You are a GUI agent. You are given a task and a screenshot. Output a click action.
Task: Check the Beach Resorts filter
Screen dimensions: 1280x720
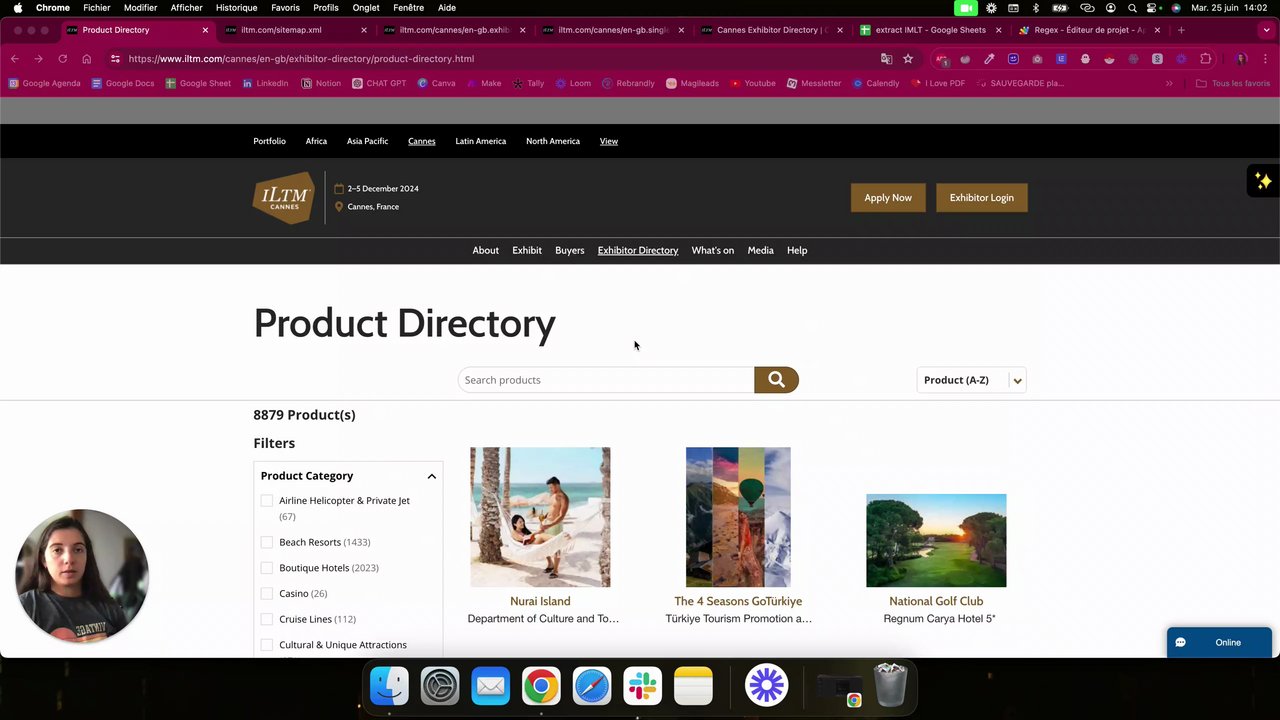click(266, 542)
